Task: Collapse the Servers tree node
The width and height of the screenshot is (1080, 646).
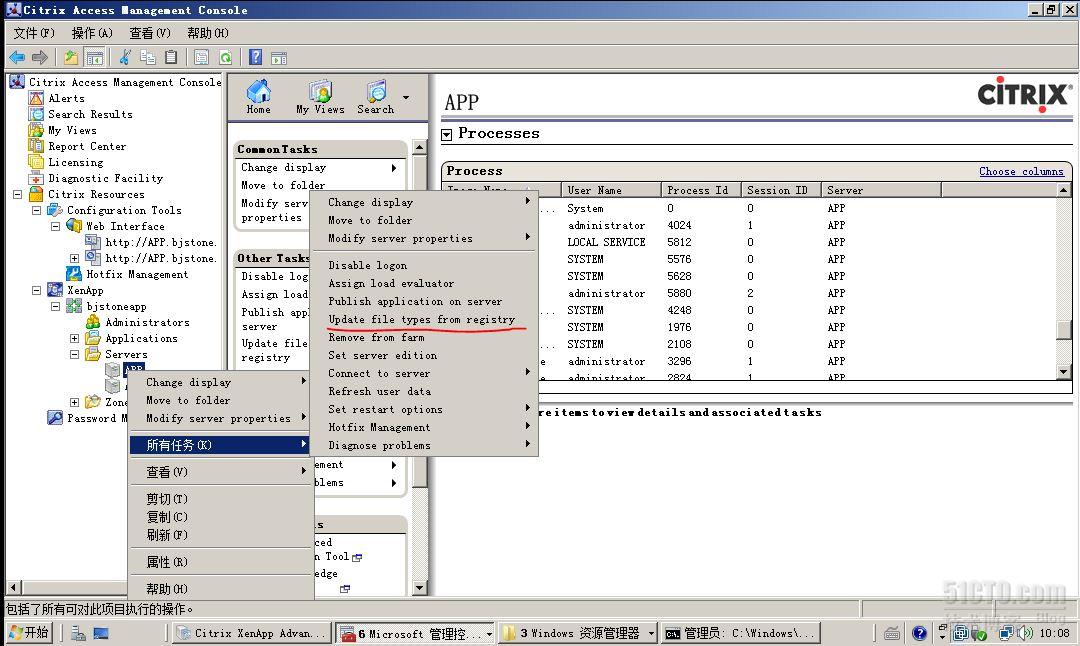Action: [74, 354]
